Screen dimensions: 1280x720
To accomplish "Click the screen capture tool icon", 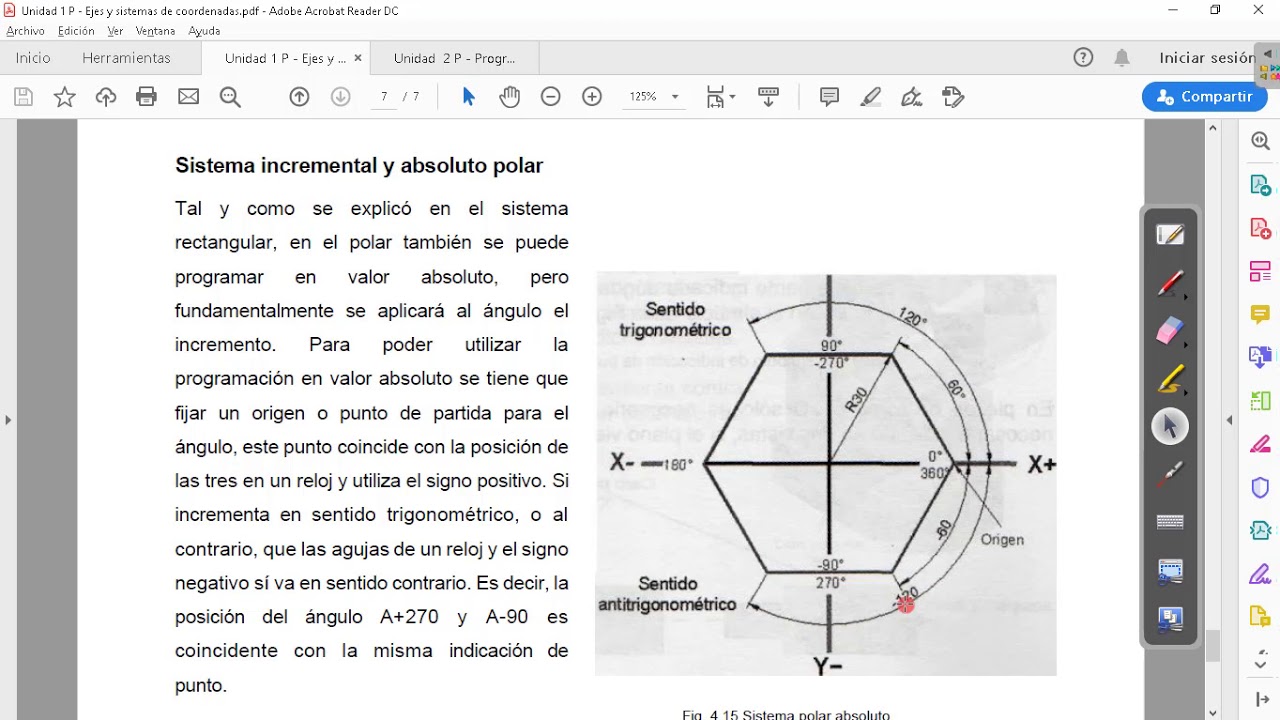I will [1170, 571].
